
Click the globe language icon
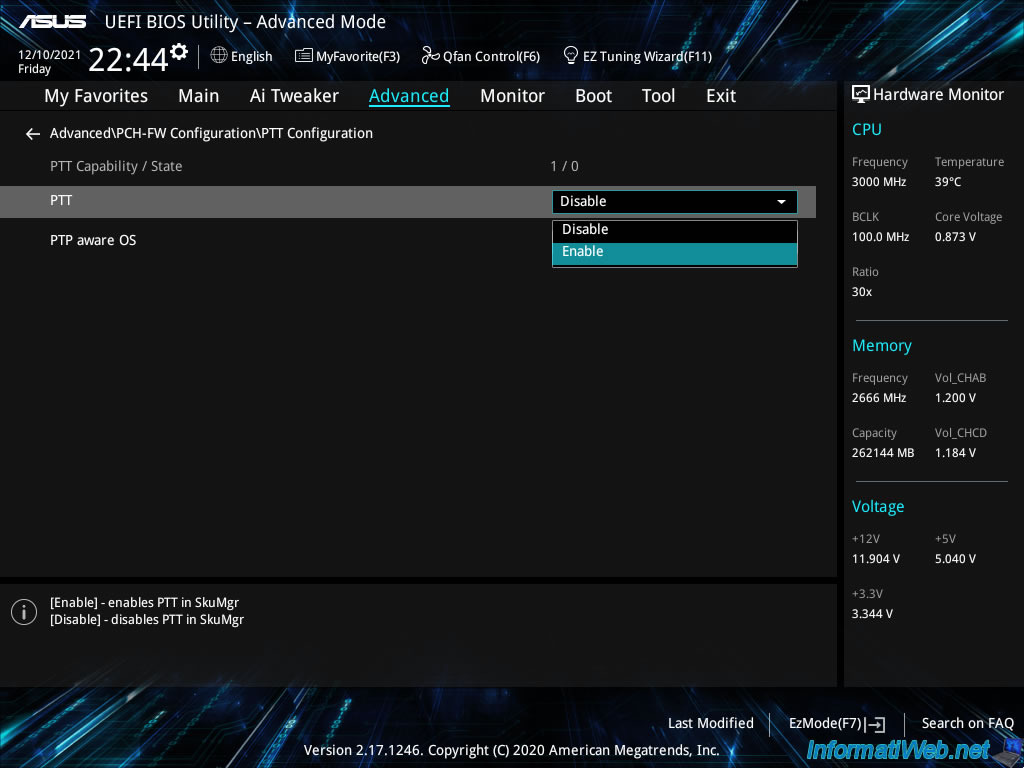click(219, 56)
